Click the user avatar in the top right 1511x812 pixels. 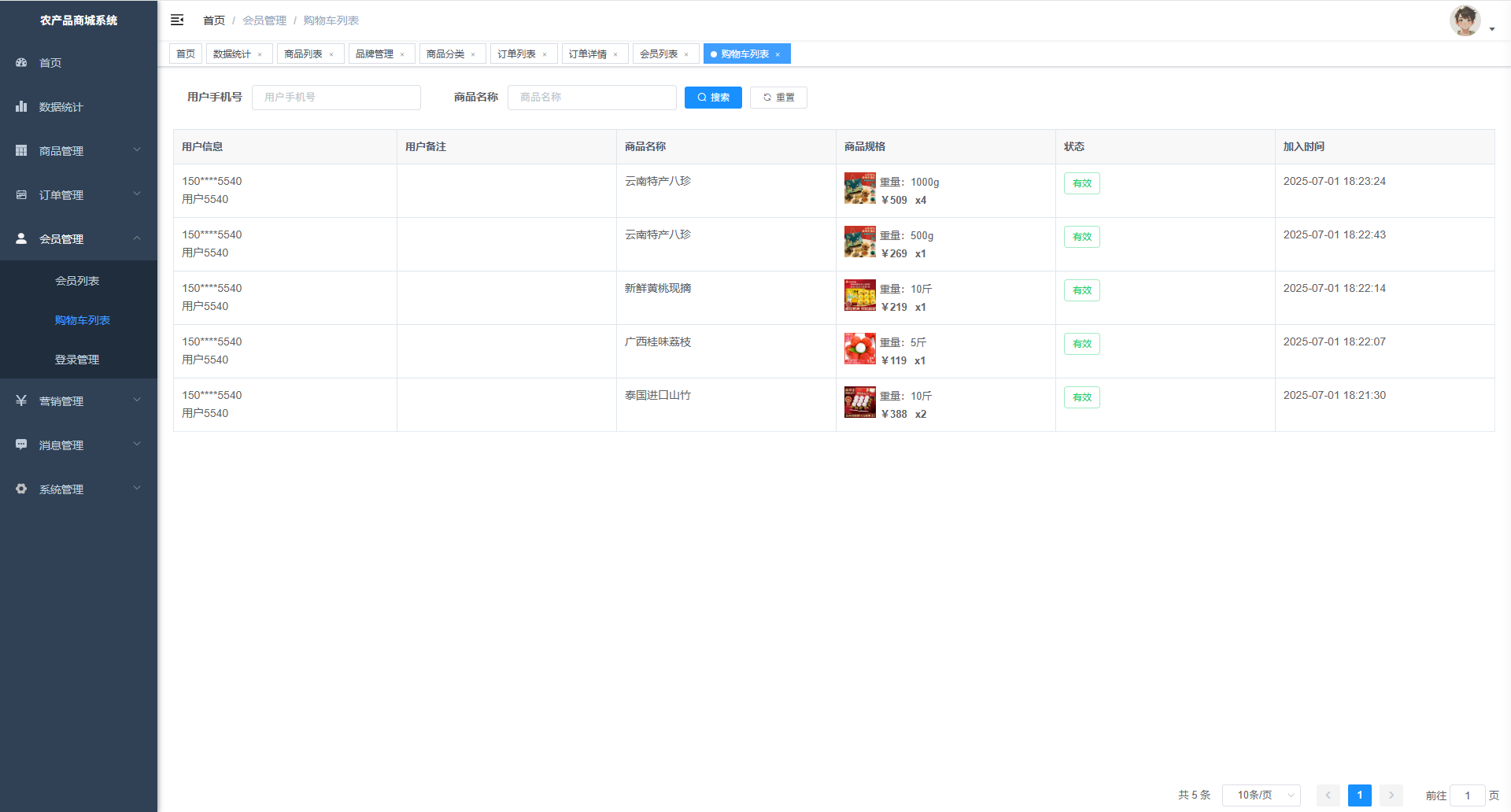point(1465,20)
